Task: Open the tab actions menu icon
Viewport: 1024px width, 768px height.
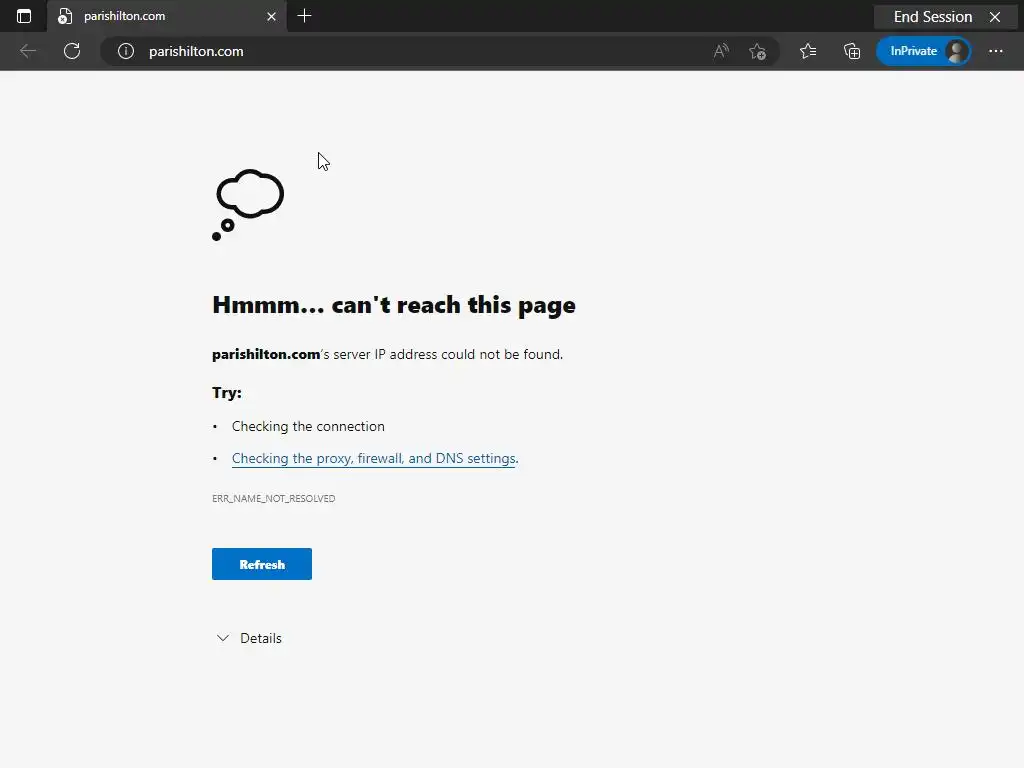Action: [x=24, y=16]
